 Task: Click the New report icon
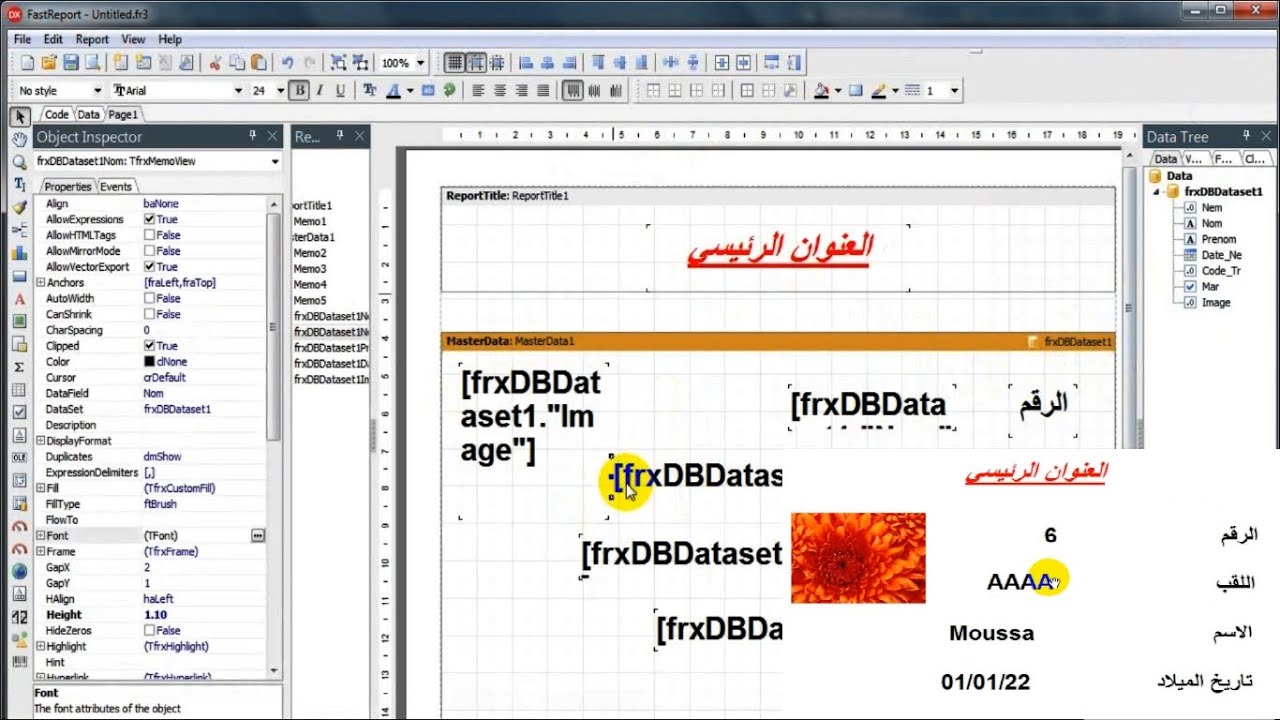[x=27, y=63]
